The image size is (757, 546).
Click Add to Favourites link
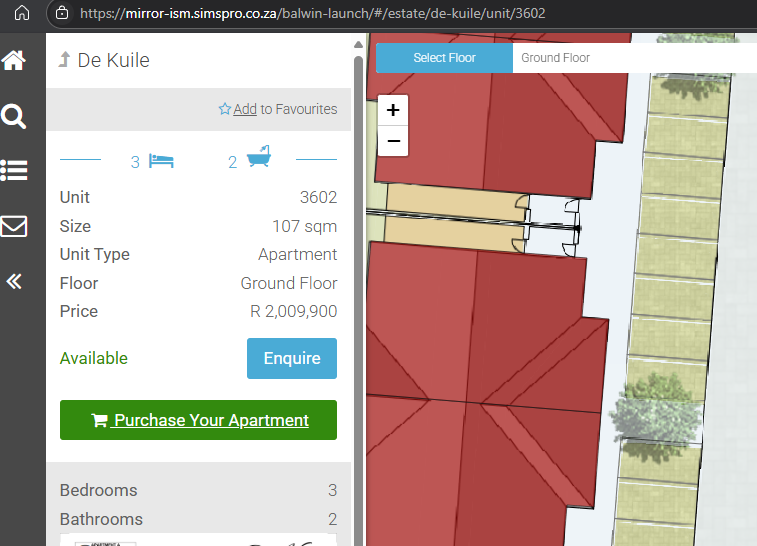(x=245, y=109)
